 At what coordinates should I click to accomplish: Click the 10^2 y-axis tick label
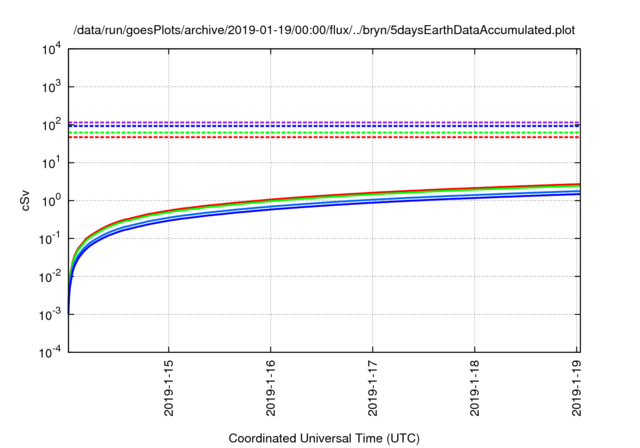[51, 125]
